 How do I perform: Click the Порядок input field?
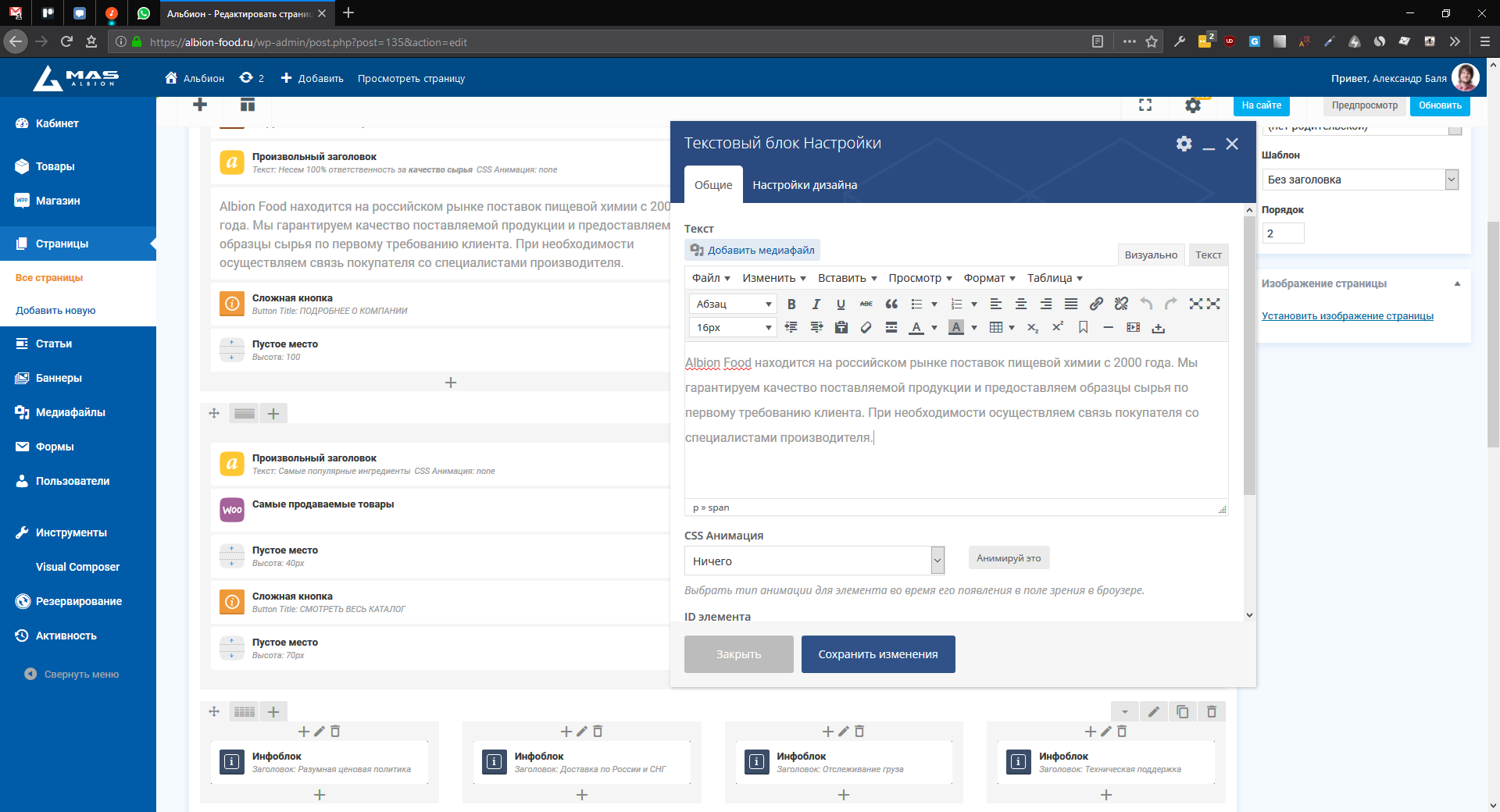click(x=1283, y=233)
